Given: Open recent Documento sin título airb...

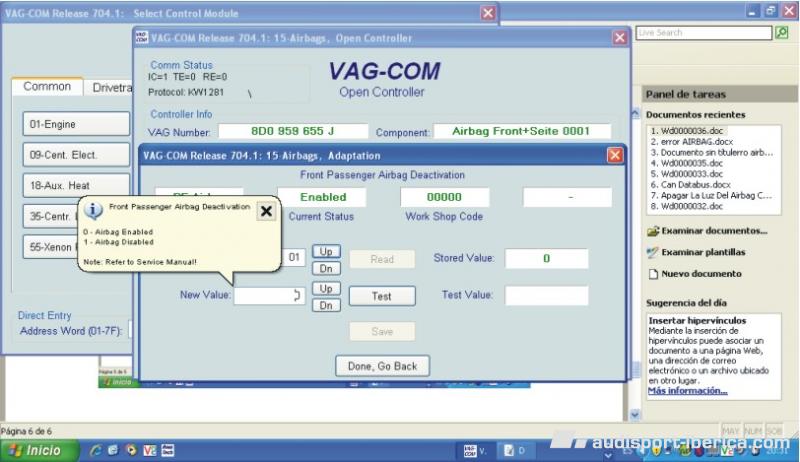Looking at the screenshot, I should tap(712, 152).
